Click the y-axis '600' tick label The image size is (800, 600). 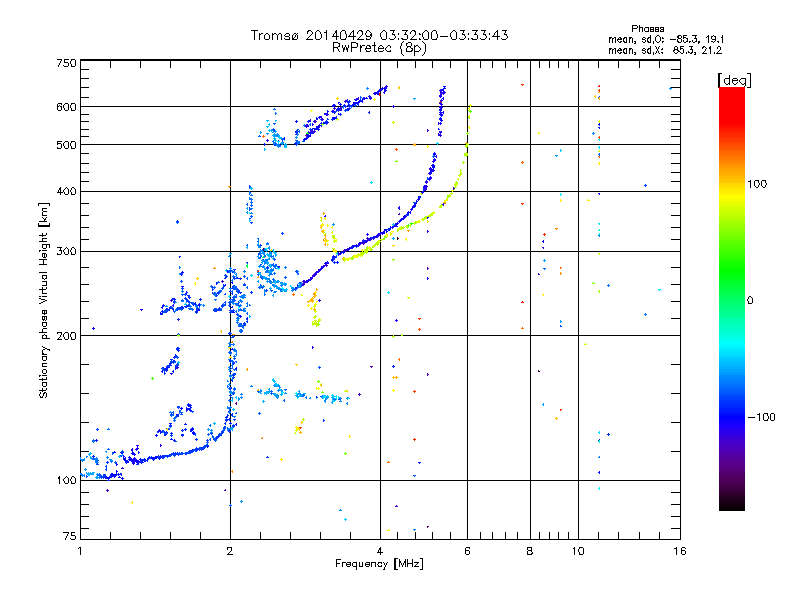coord(66,107)
